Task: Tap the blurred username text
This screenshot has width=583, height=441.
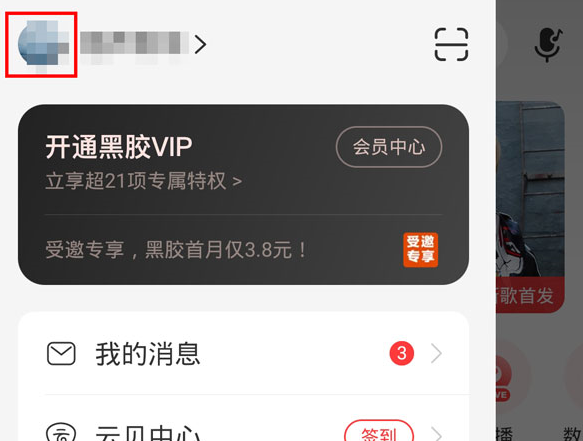Action: (x=134, y=44)
